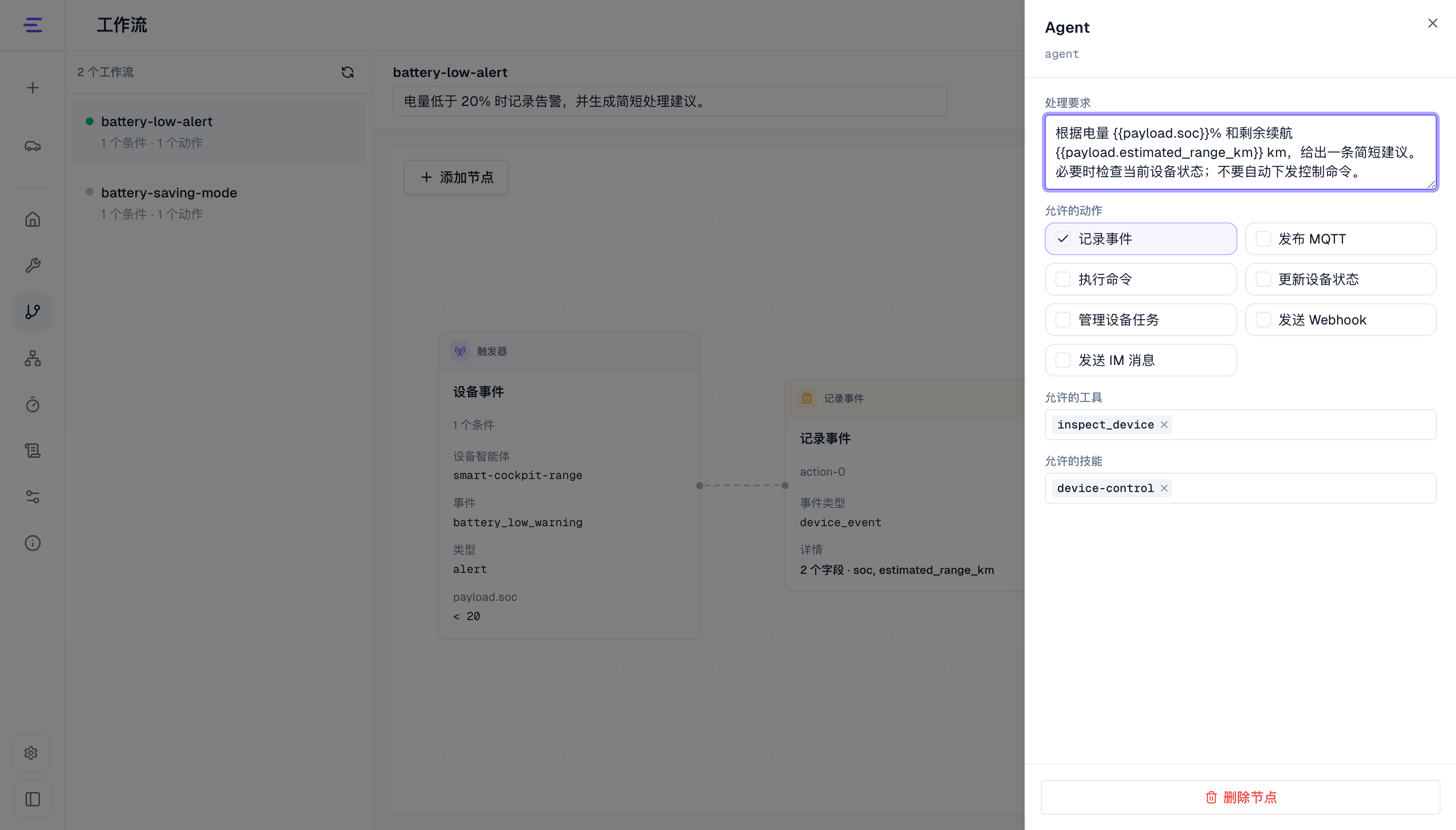Screen dimensions: 1456x830
Task: Select the battery-saving-mode workflow
Action: pos(219,203)
